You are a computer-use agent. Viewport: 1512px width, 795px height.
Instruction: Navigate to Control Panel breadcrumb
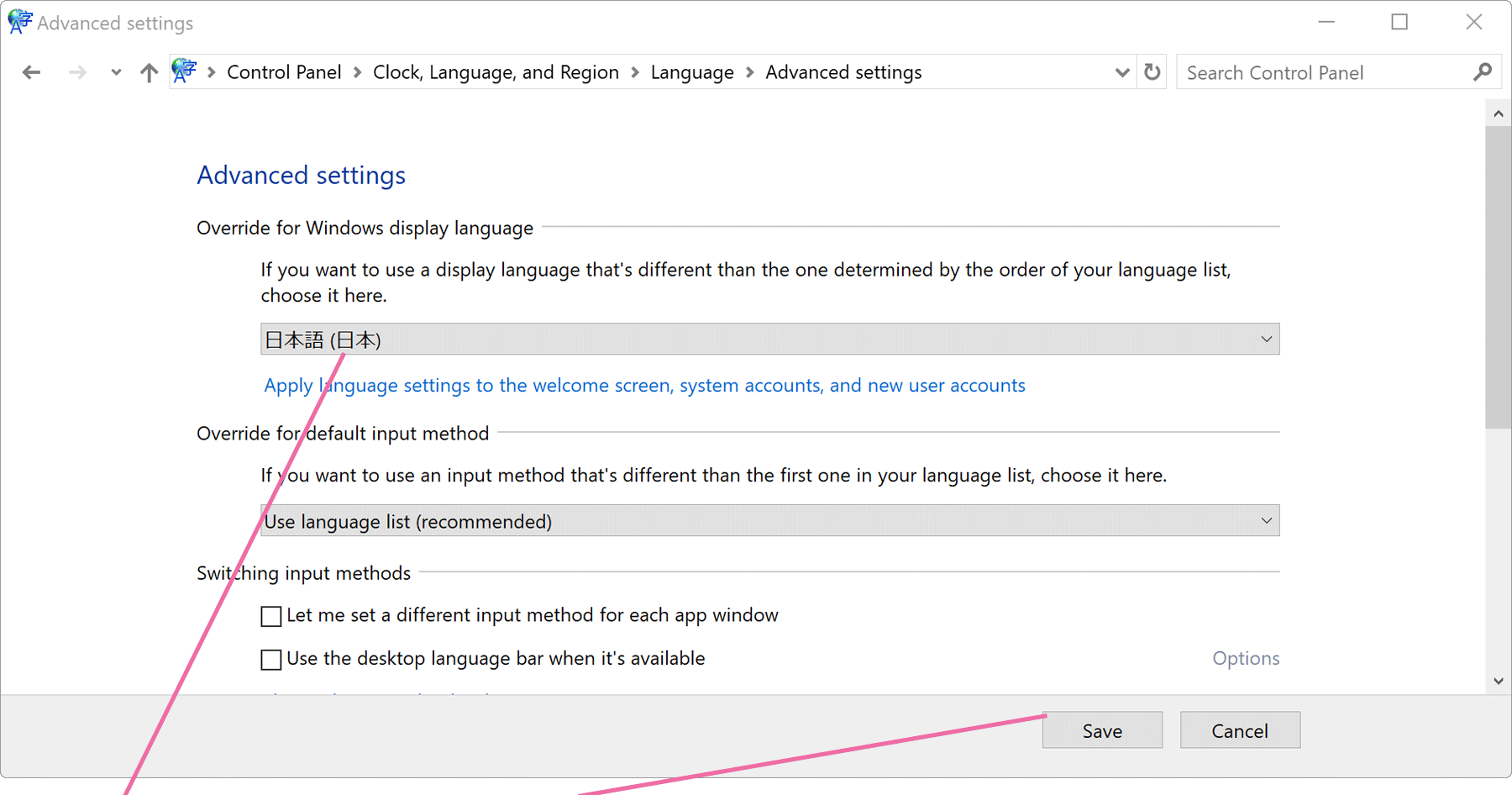pos(284,72)
